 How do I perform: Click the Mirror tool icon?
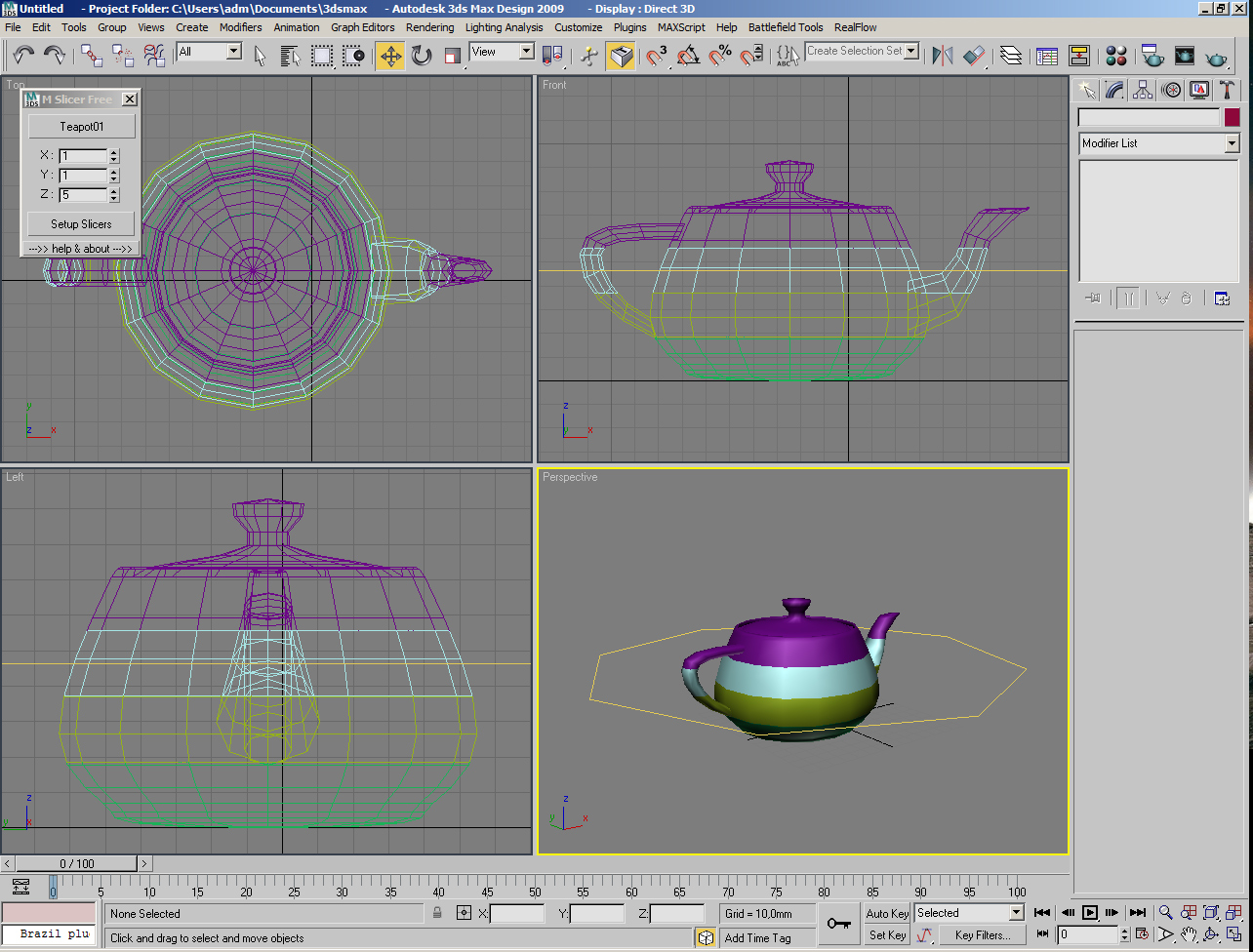[x=943, y=56]
